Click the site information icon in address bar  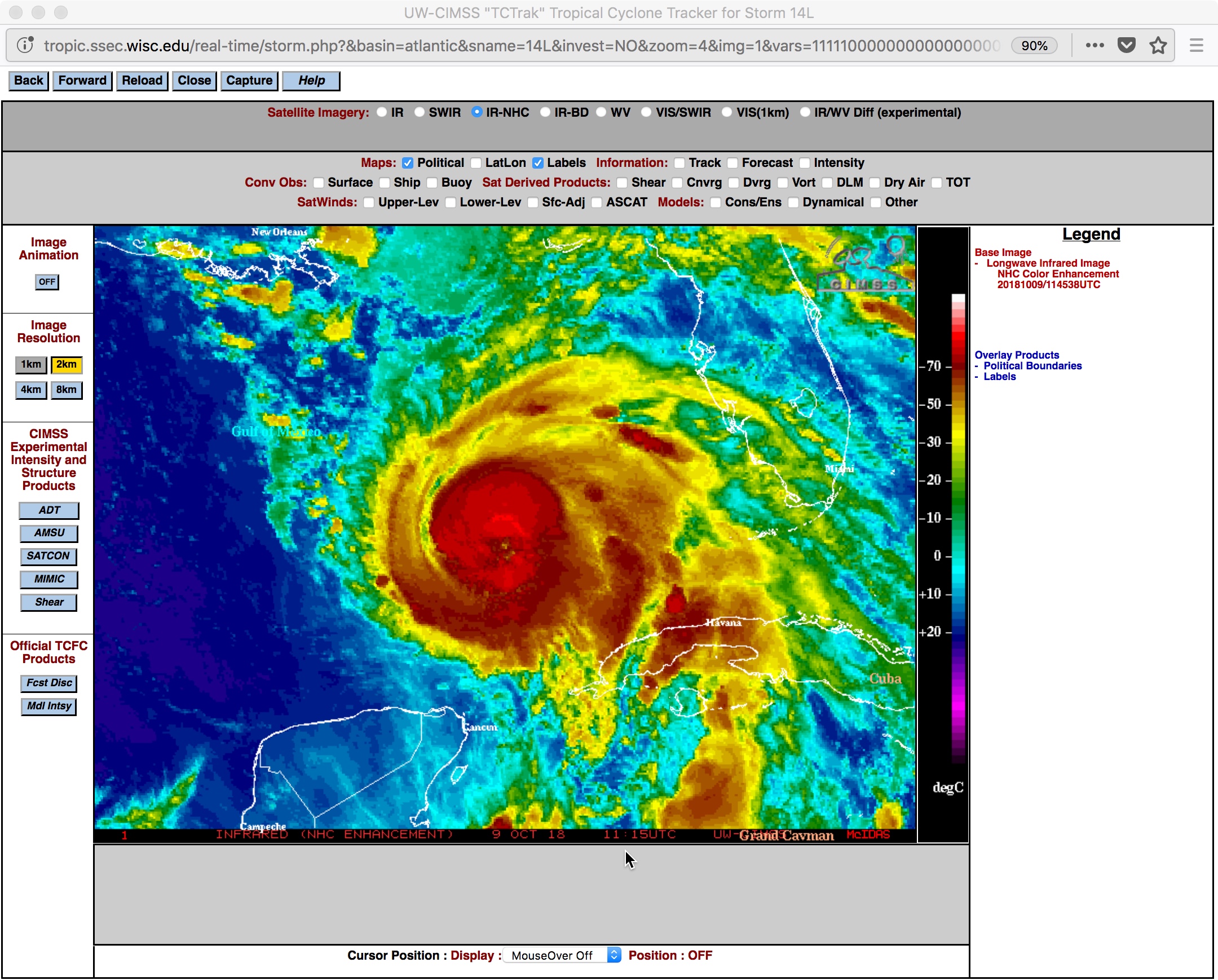25,45
